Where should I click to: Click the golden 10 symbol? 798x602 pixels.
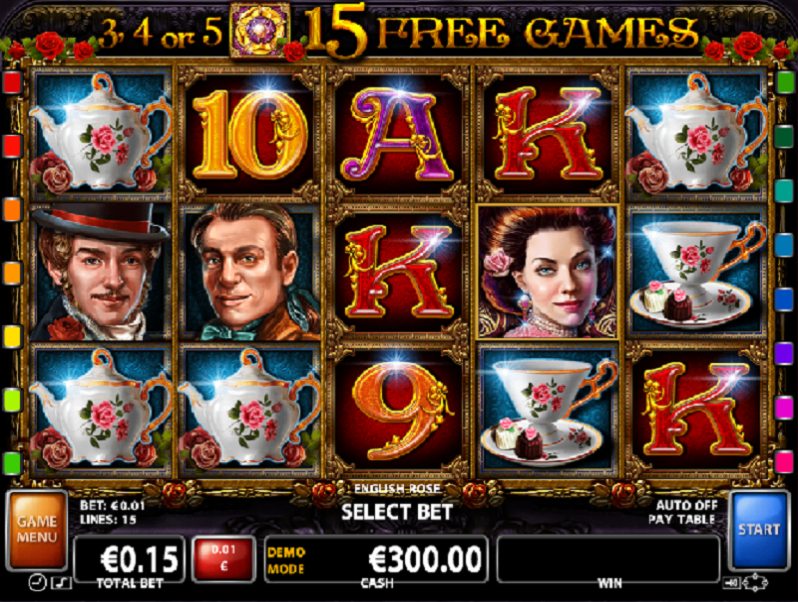tap(249, 134)
